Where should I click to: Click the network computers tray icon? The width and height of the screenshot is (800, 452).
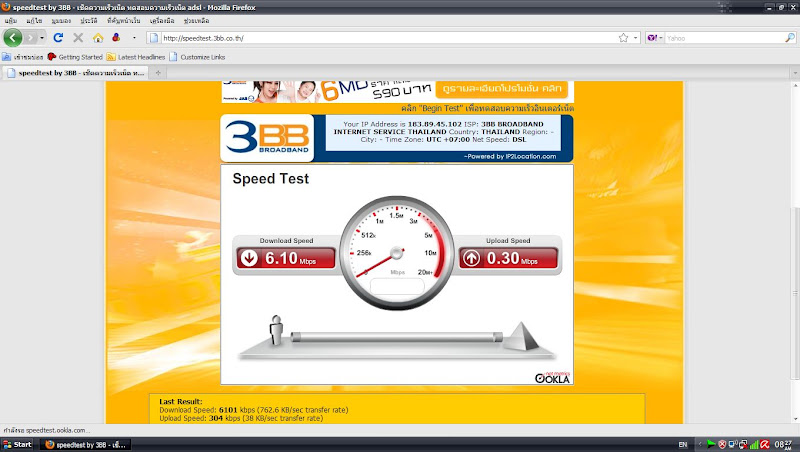click(x=733, y=444)
